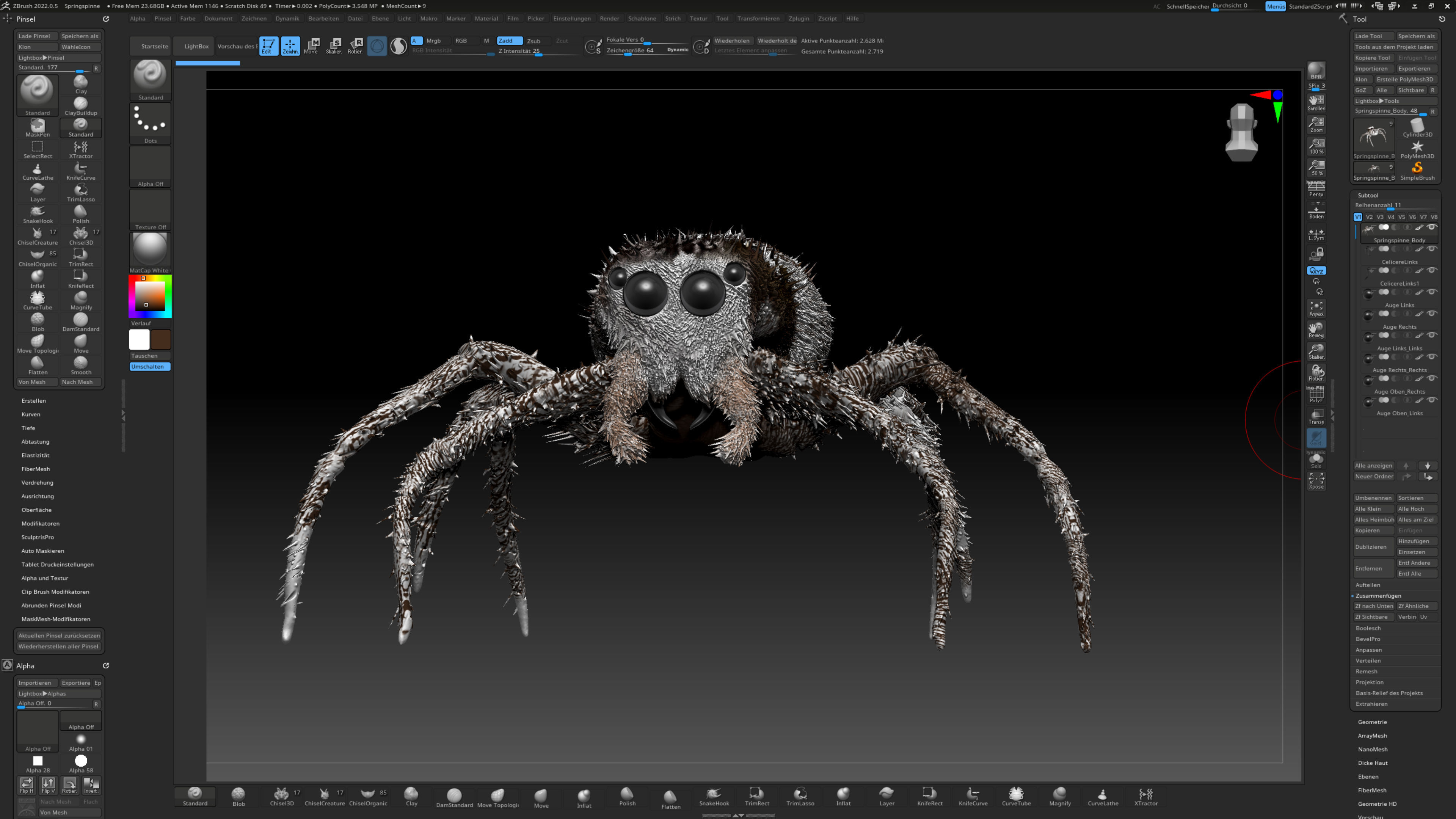The width and height of the screenshot is (1456, 819).
Task: Click the 100 % actual size icon
Action: (x=1316, y=146)
